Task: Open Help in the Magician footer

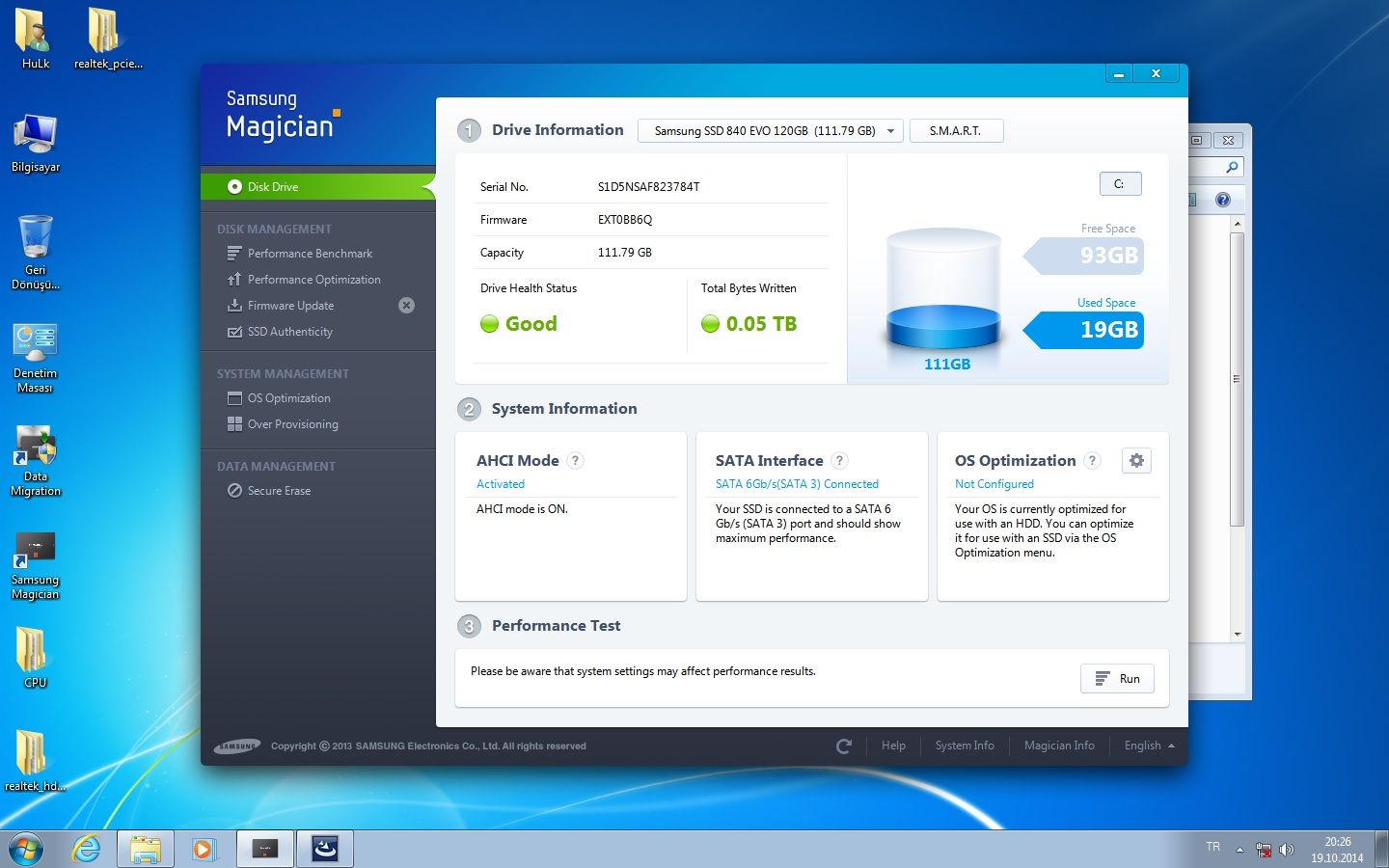Action: pos(893,746)
